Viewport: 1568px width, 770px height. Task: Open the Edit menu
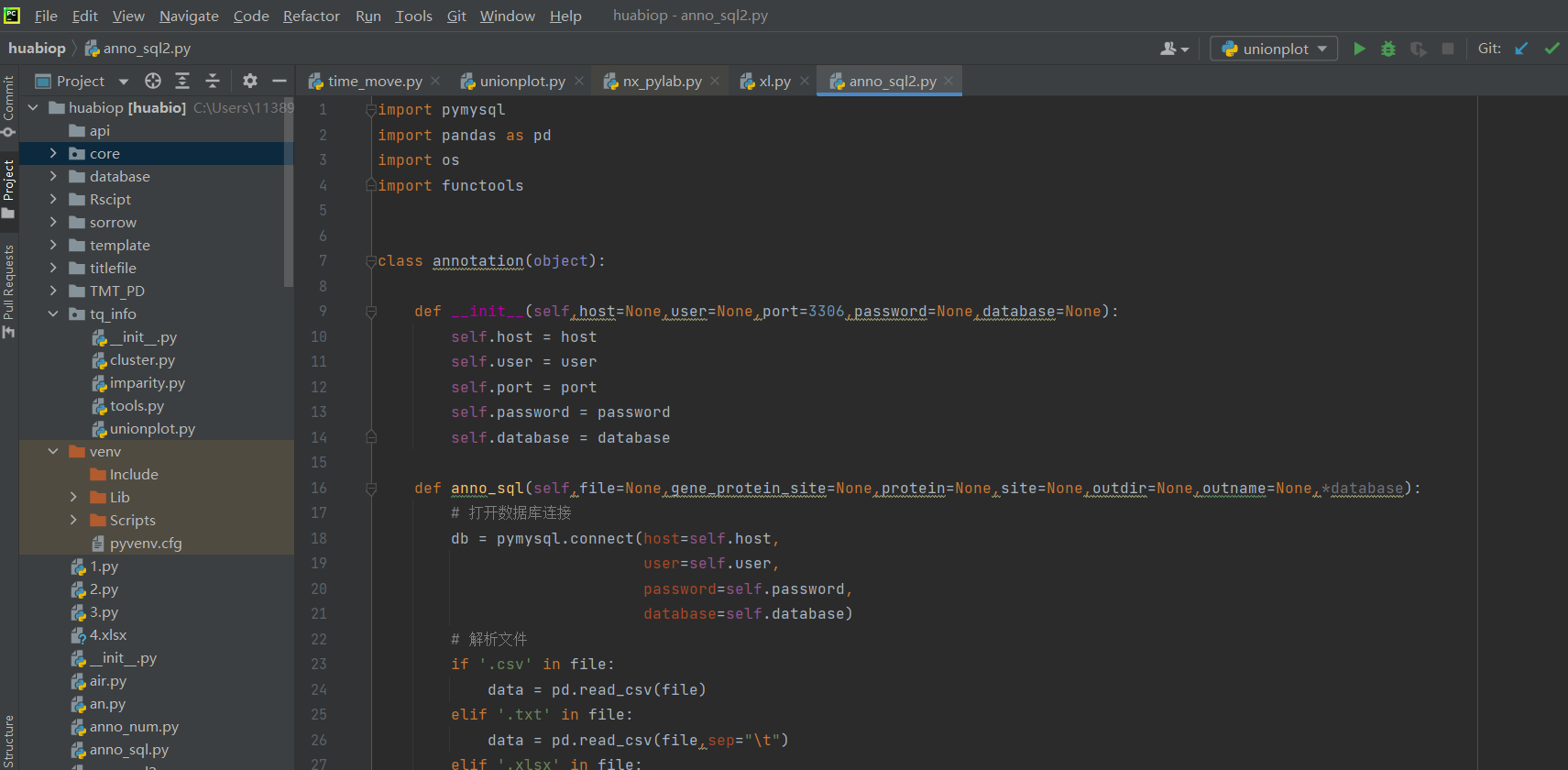click(x=85, y=16)
